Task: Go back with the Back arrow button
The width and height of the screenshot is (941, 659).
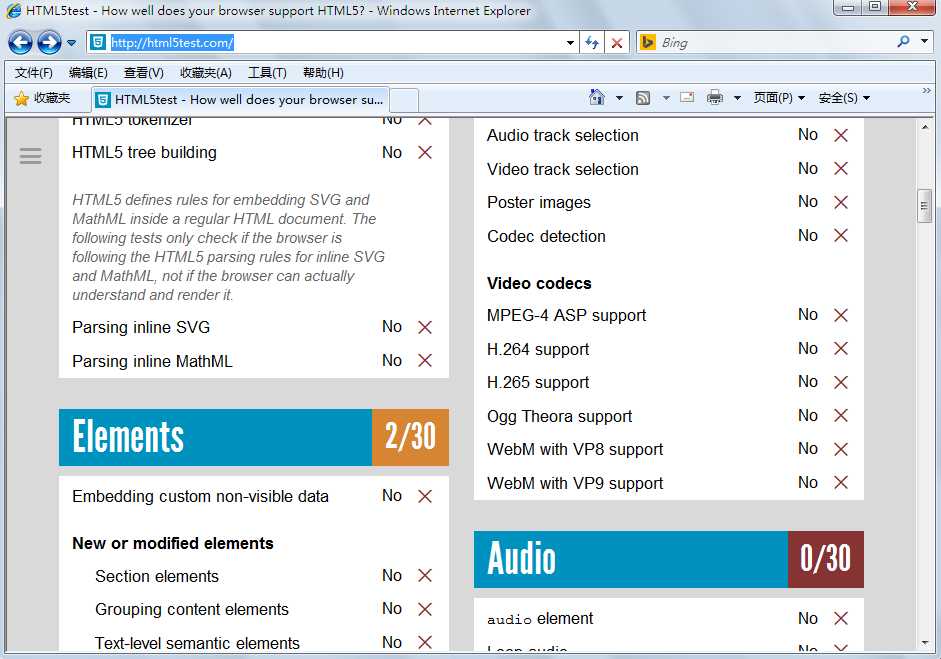Action: [20, 43]
